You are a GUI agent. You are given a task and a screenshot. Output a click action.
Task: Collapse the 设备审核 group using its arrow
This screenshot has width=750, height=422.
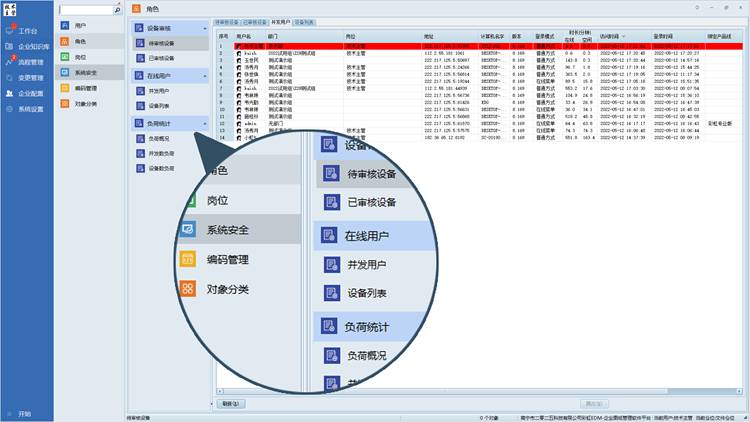[204, 29]
